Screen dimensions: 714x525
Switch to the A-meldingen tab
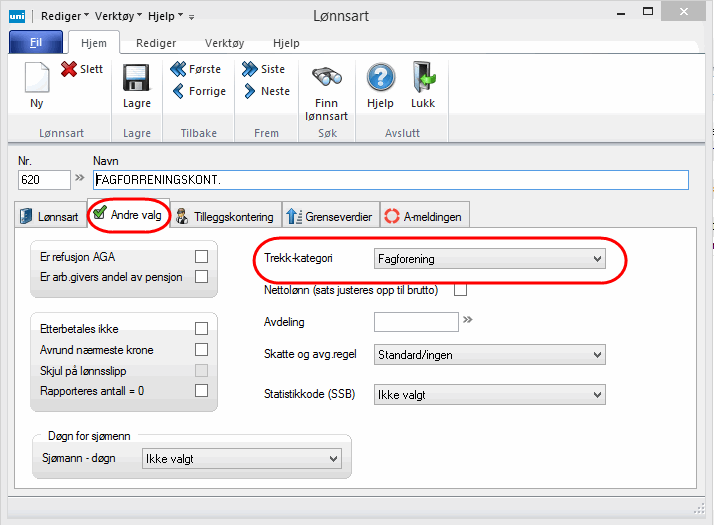point(423,216)
